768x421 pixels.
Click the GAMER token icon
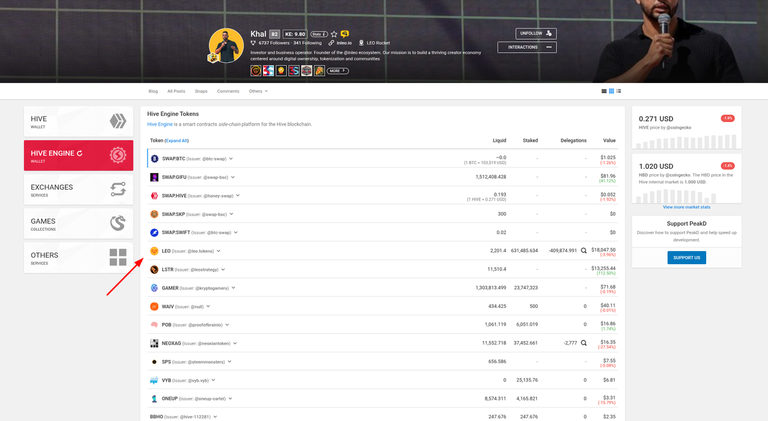(154, 288)
